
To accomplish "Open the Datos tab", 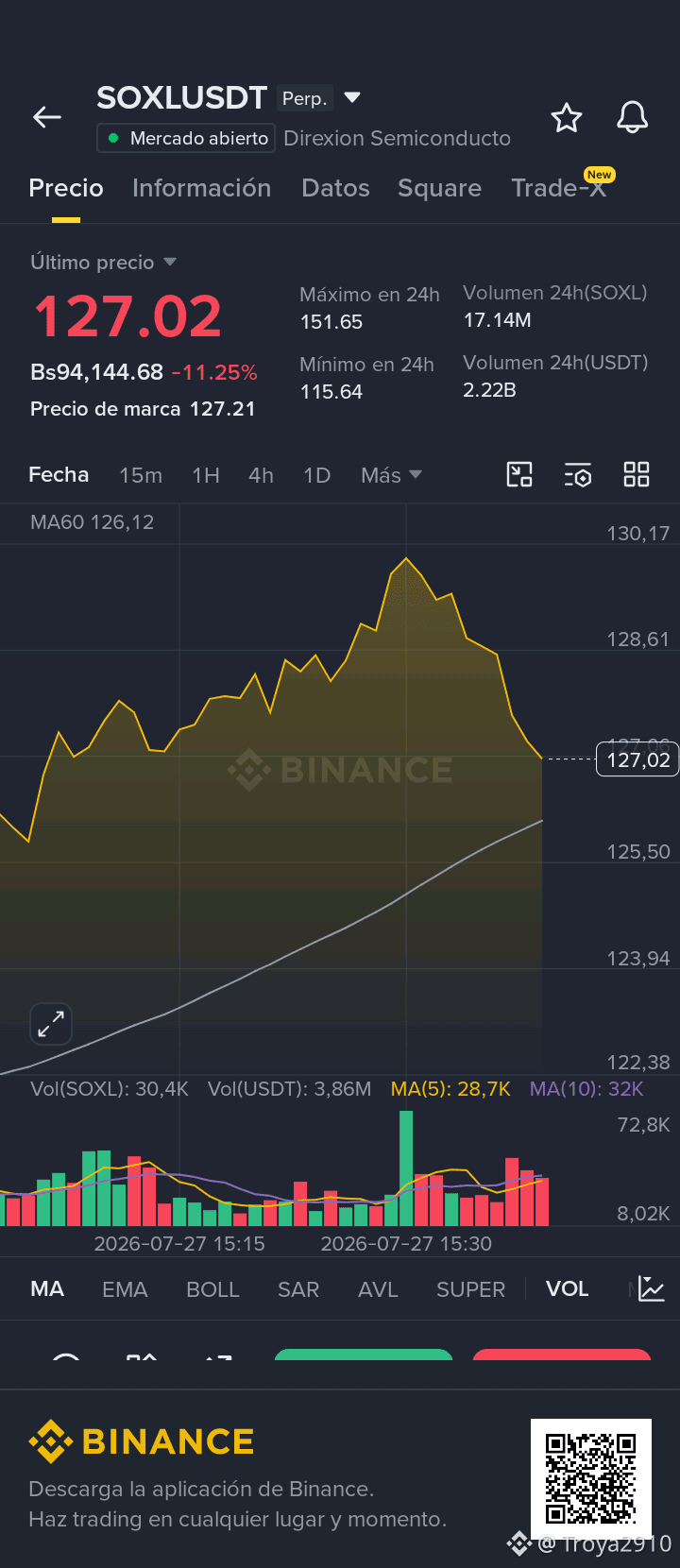I will (x=335, y=188).
